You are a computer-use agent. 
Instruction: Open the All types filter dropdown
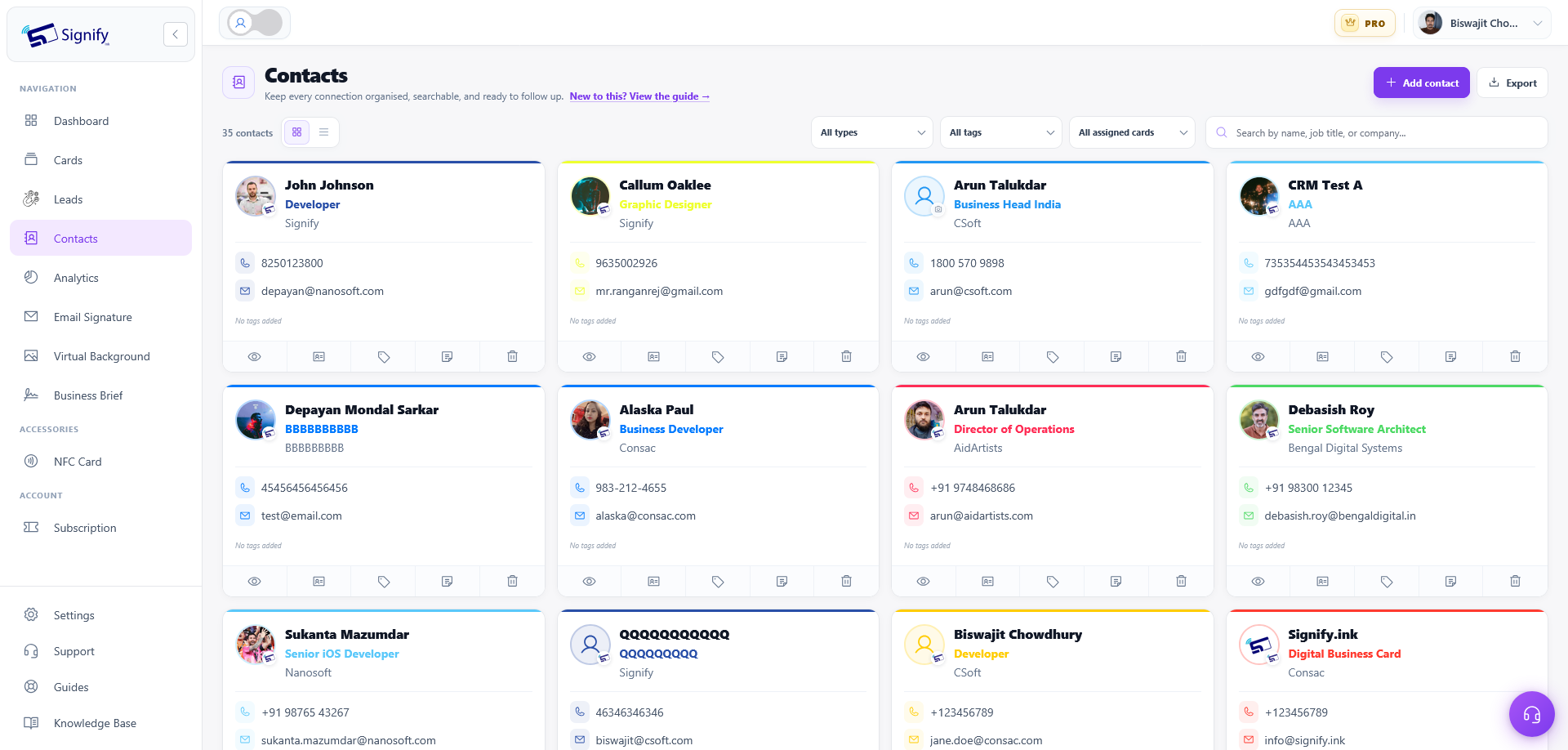(872, 132)
